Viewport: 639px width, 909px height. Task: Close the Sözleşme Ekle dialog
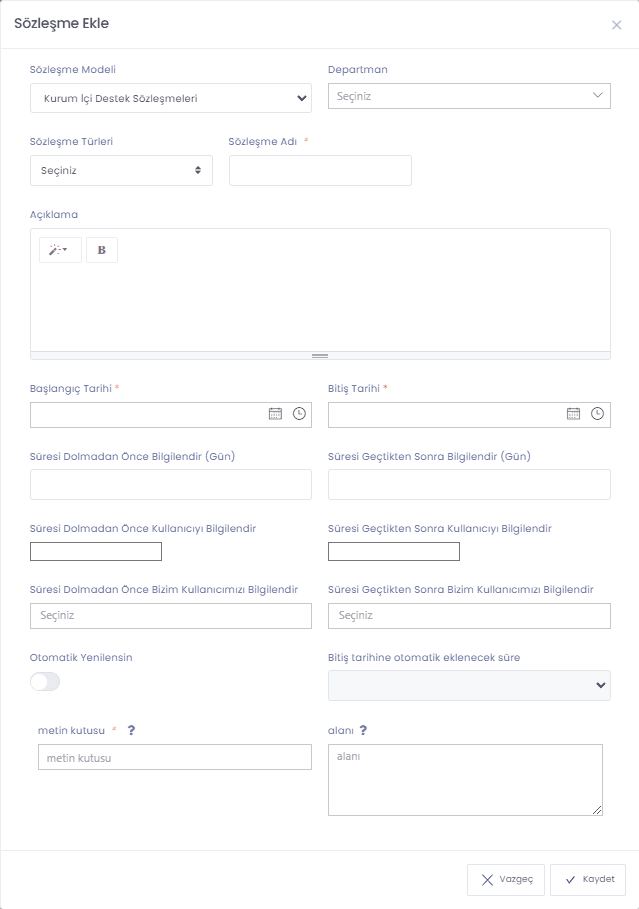click(x=616, y=25)
